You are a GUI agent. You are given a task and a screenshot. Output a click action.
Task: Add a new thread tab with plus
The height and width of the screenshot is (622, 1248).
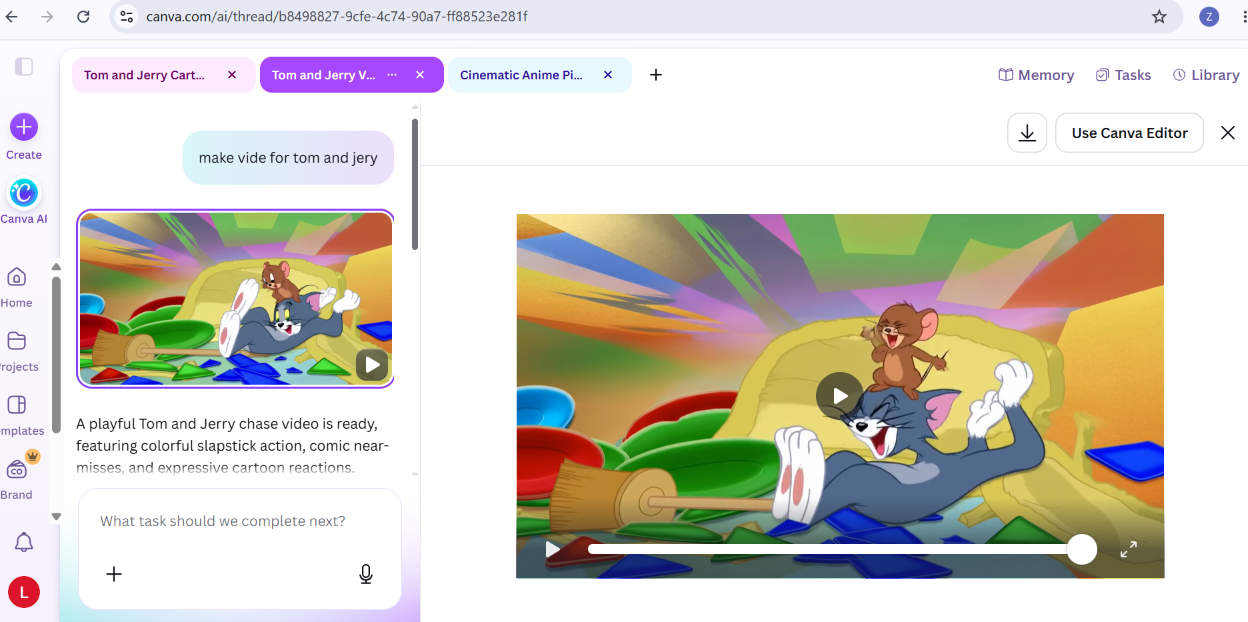click(656, 75)
